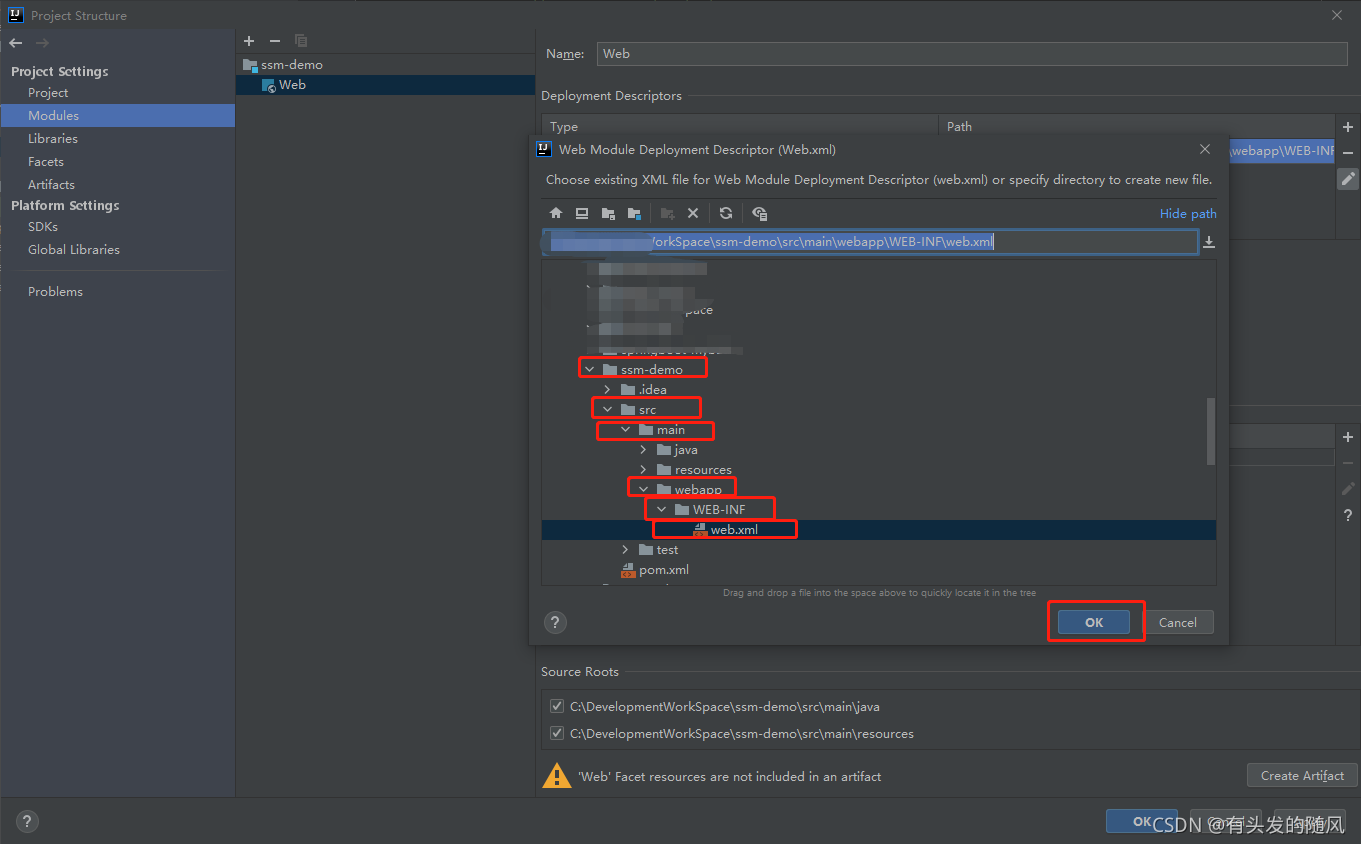Viewport: 1361px width, 844px height.
Task: Refresh the file chooser tree
Action: tap(726, 213)
